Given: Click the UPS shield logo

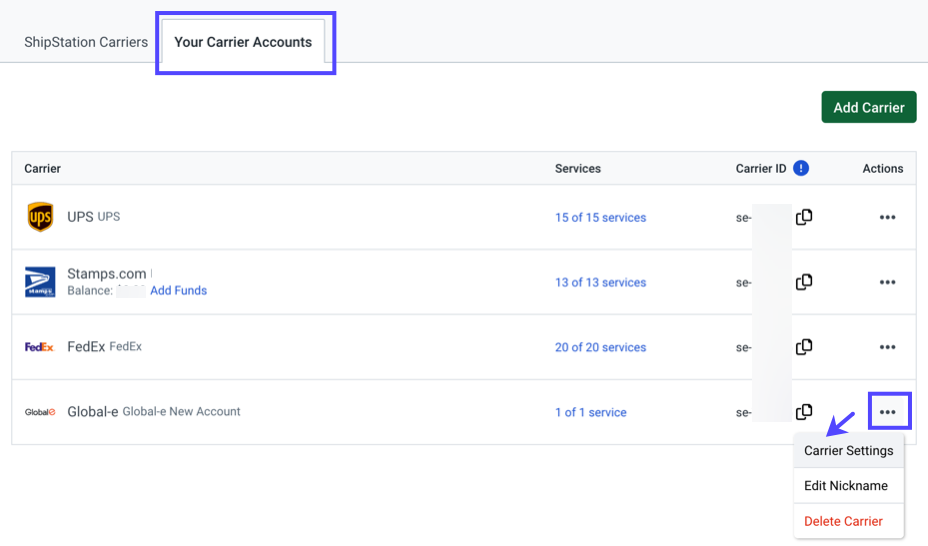Looking at the screenshot, I should (x=40, y=217).
